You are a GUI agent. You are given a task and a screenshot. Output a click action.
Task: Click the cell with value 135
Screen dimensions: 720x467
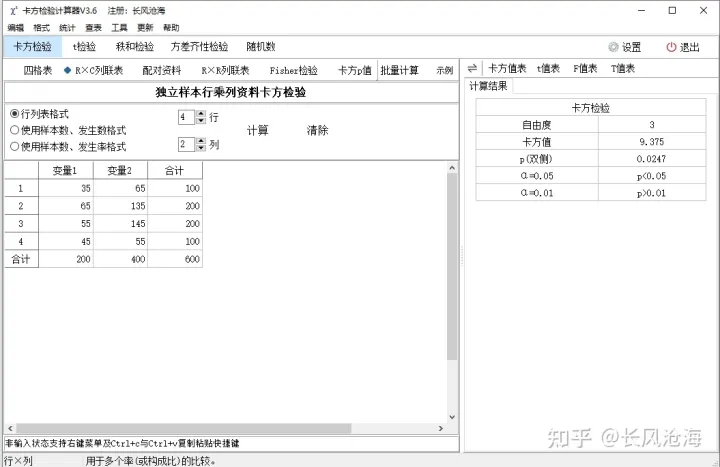(x=120, y=206)
